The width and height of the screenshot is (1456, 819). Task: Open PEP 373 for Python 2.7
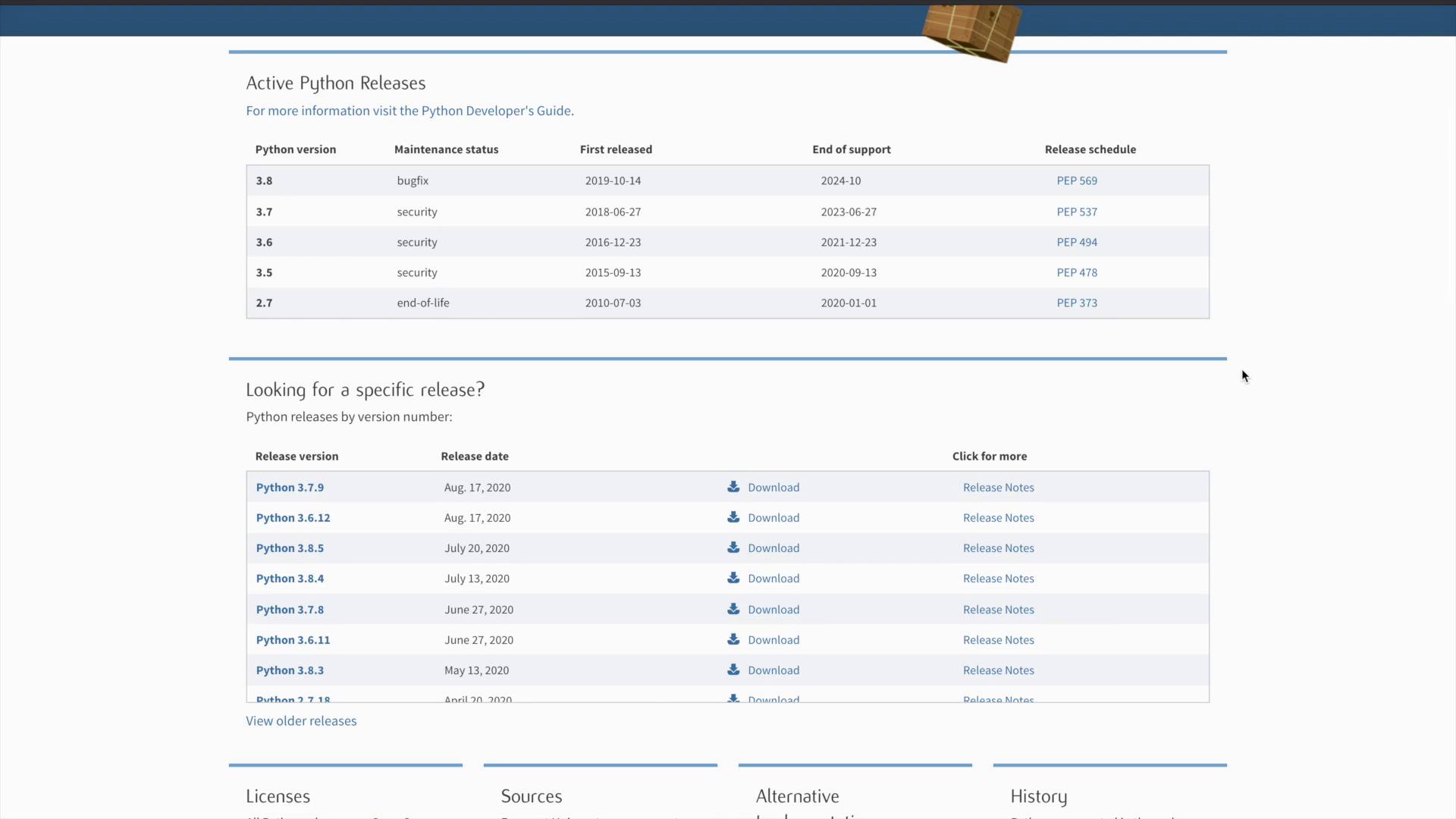click(1077, 303)
